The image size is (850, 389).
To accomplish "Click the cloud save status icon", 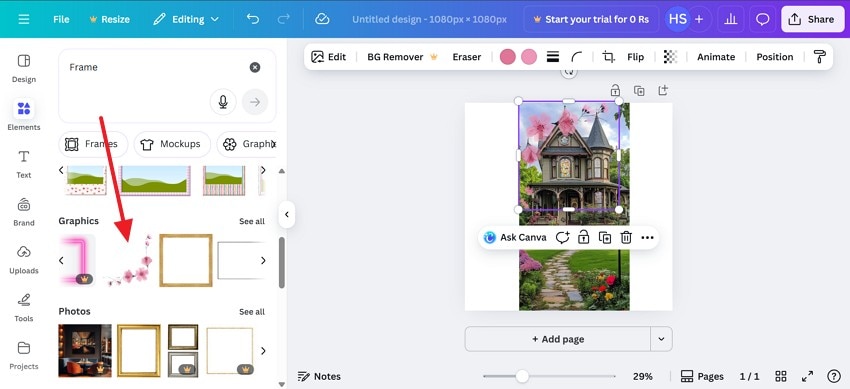I will point(322,19).
